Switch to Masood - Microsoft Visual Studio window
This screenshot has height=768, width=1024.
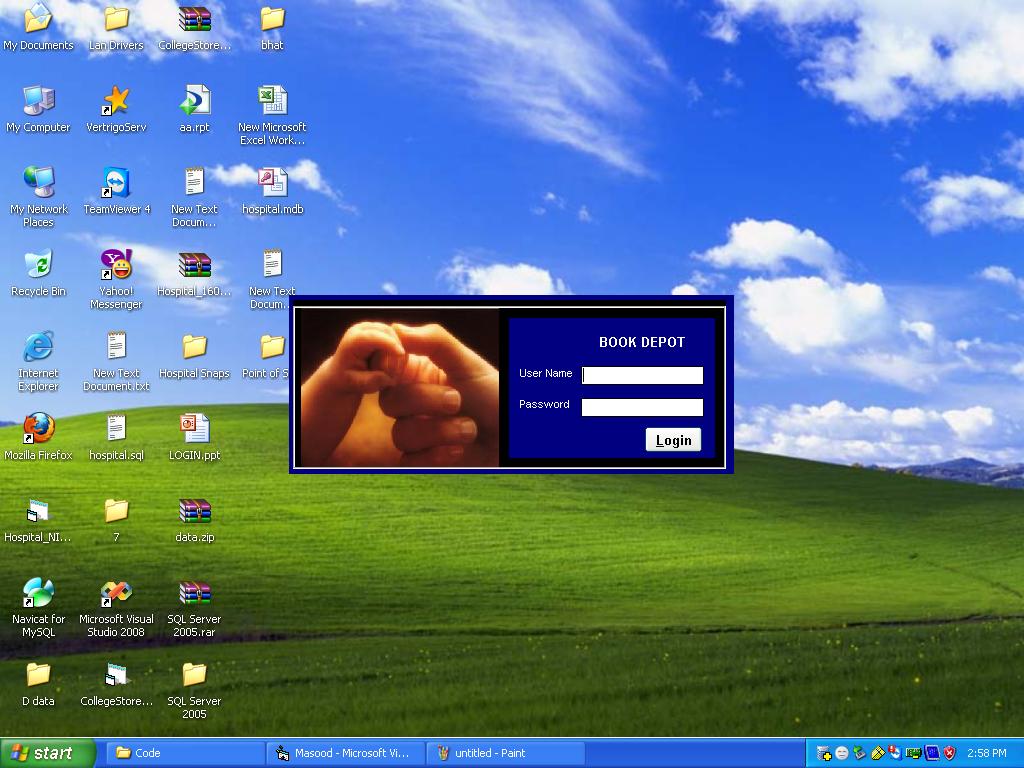(x=345, y=753)
